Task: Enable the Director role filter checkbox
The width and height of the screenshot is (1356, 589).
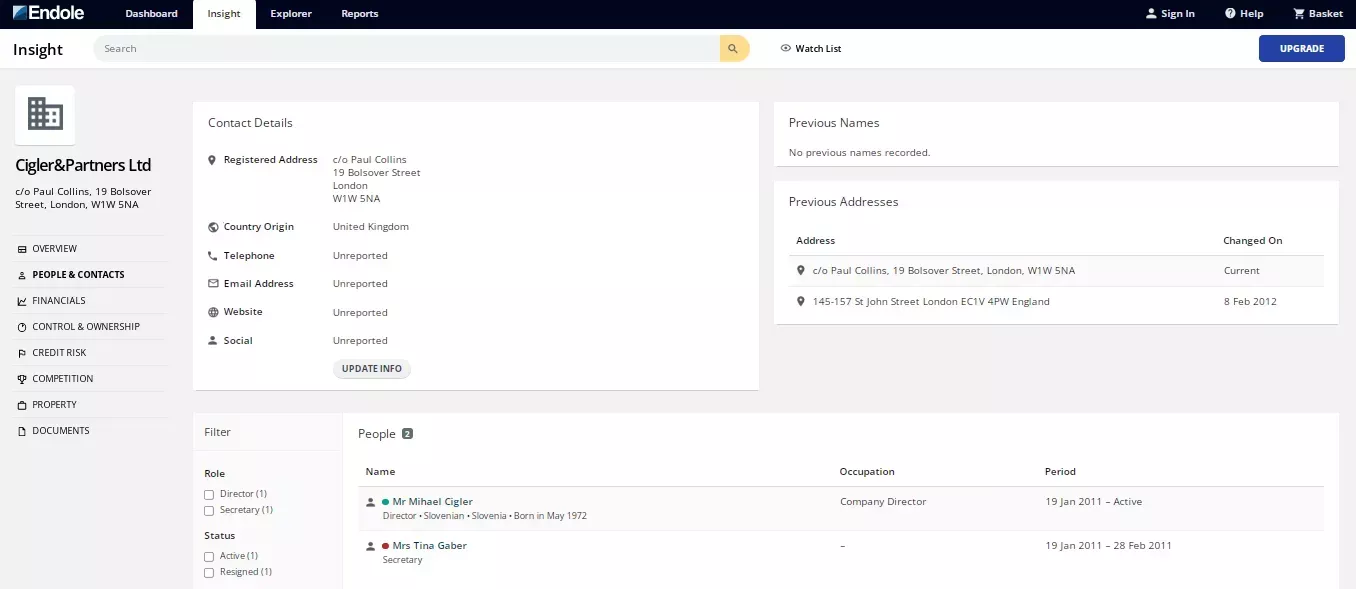Action: 209,494
